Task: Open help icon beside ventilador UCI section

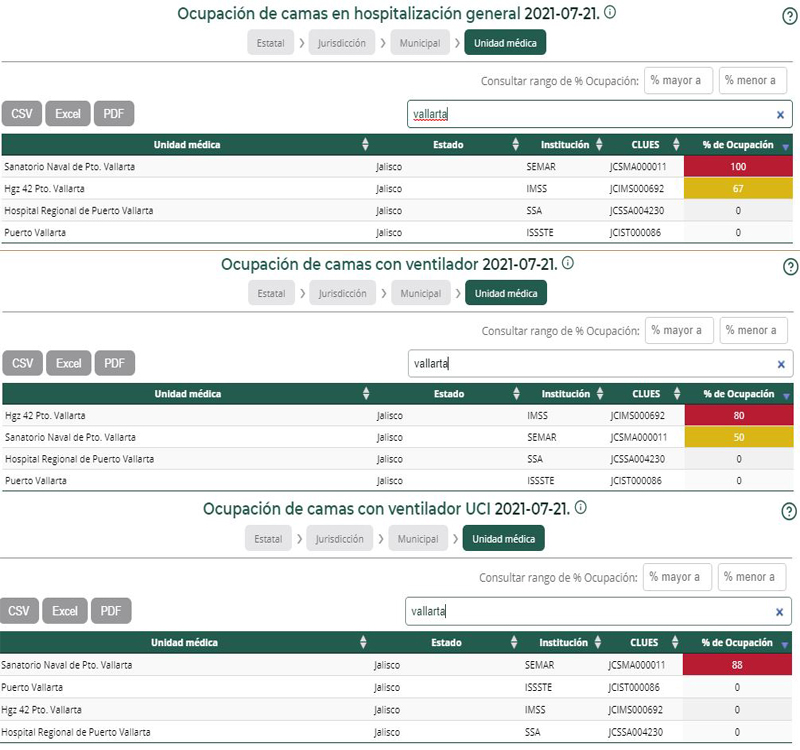Action: 789,511
